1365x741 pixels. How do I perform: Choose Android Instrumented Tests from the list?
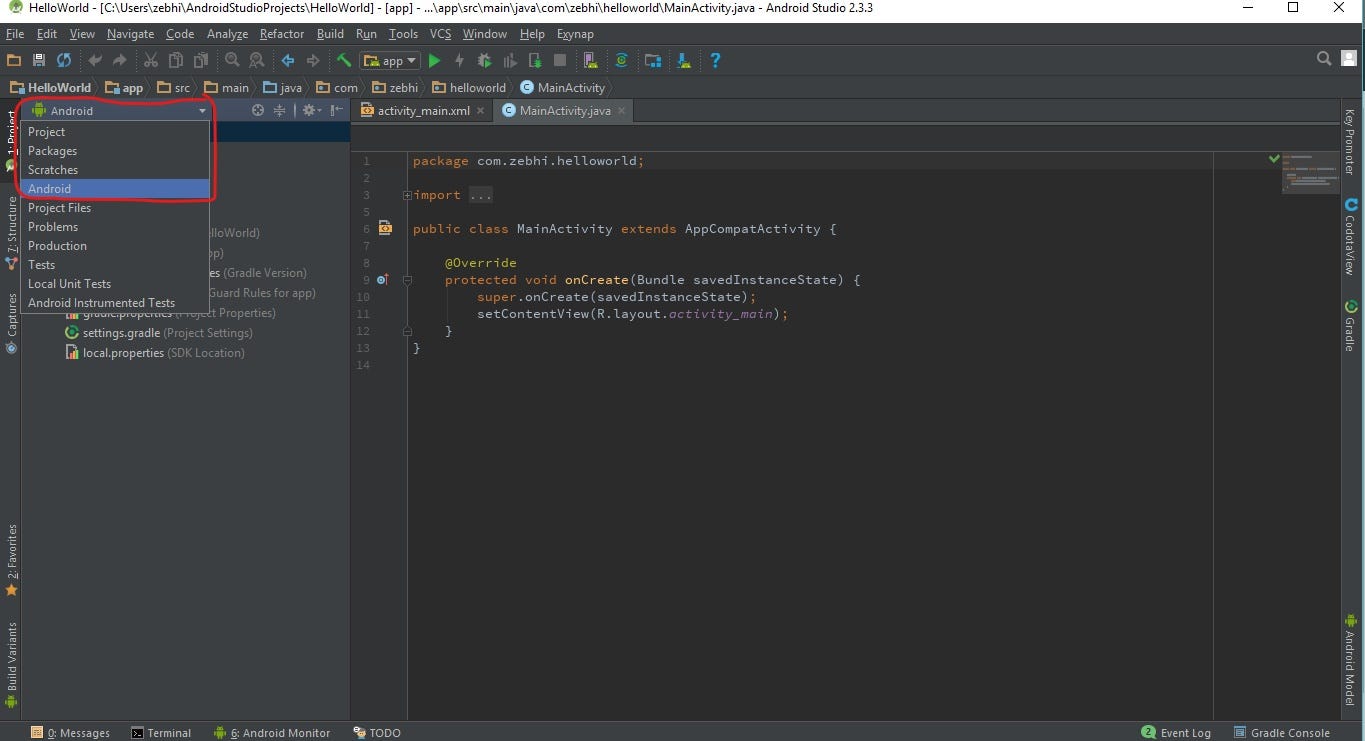(x=115, y=303)
